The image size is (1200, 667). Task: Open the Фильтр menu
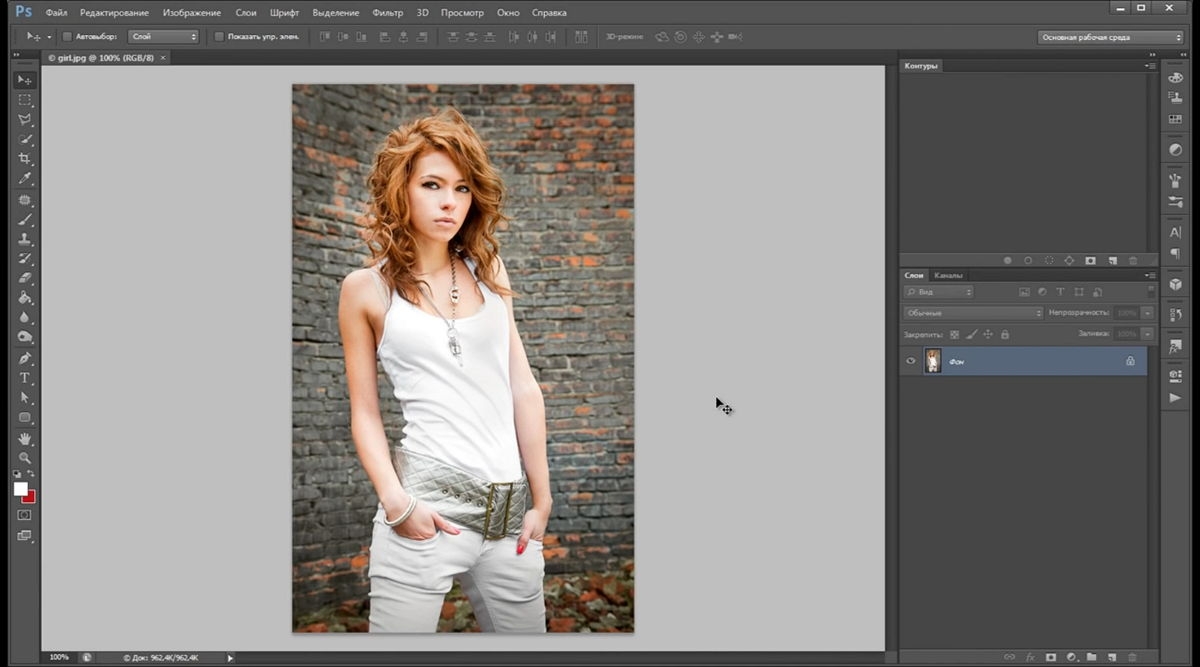(x=387, y=13)
